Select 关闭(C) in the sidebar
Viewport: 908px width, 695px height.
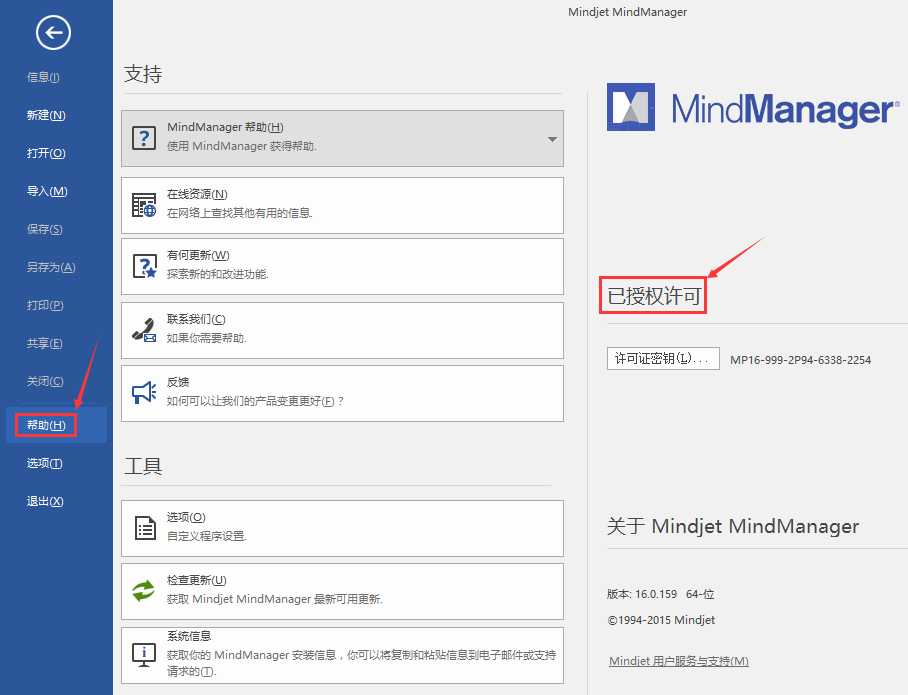pyautogui.click(x=45, y=381)
